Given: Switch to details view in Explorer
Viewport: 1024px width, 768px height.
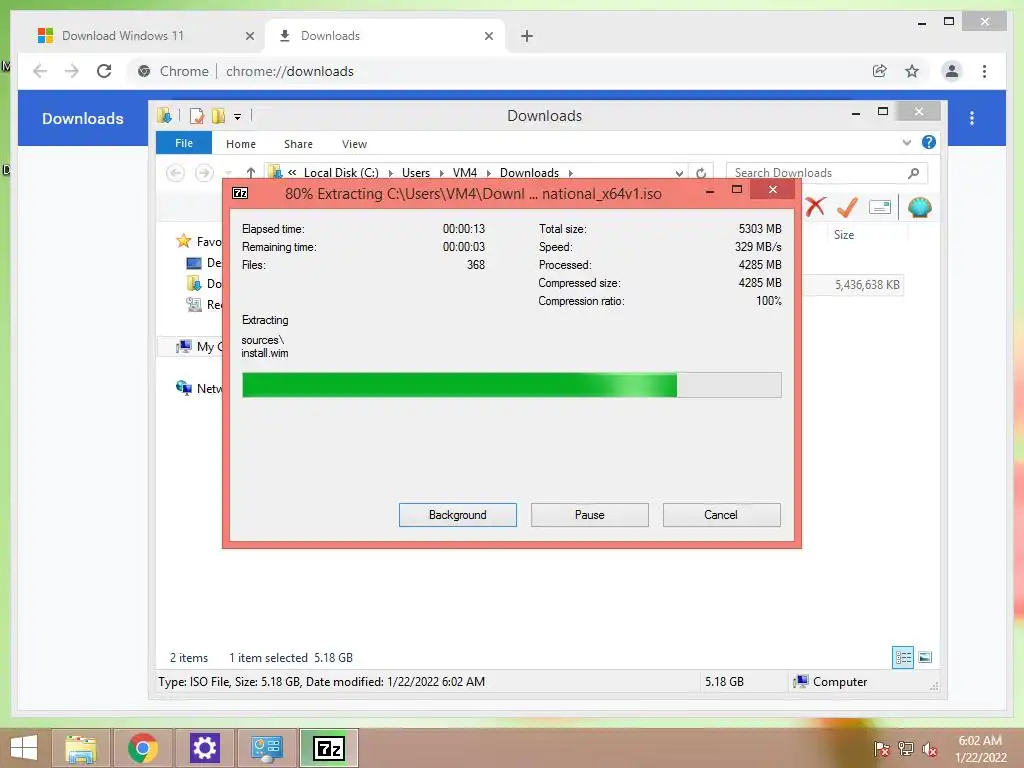Looking at the screenshot, I should pos(903,657).
